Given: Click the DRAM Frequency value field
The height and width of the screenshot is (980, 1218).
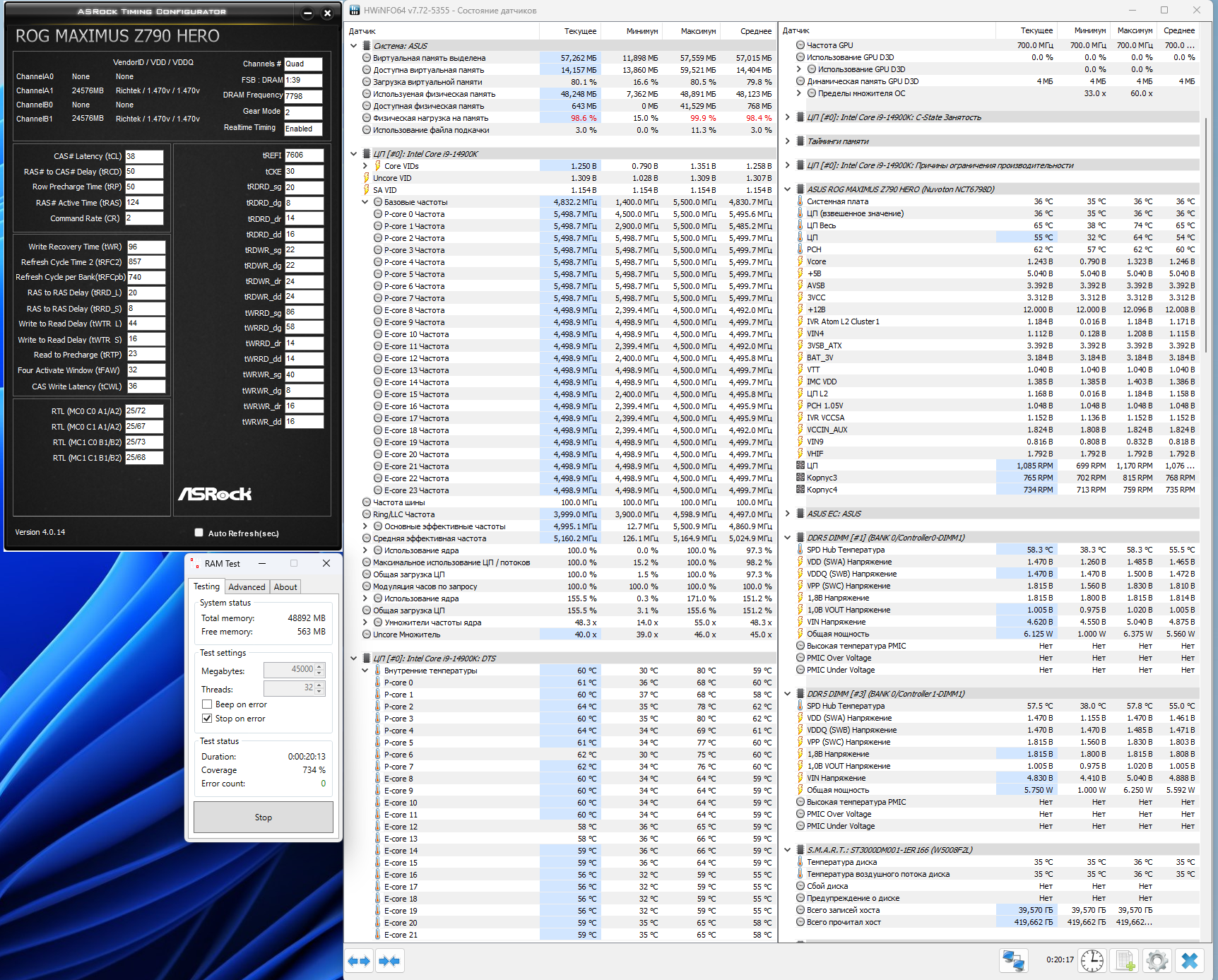Looking at the screenshot, I should (x=303, y=96).
